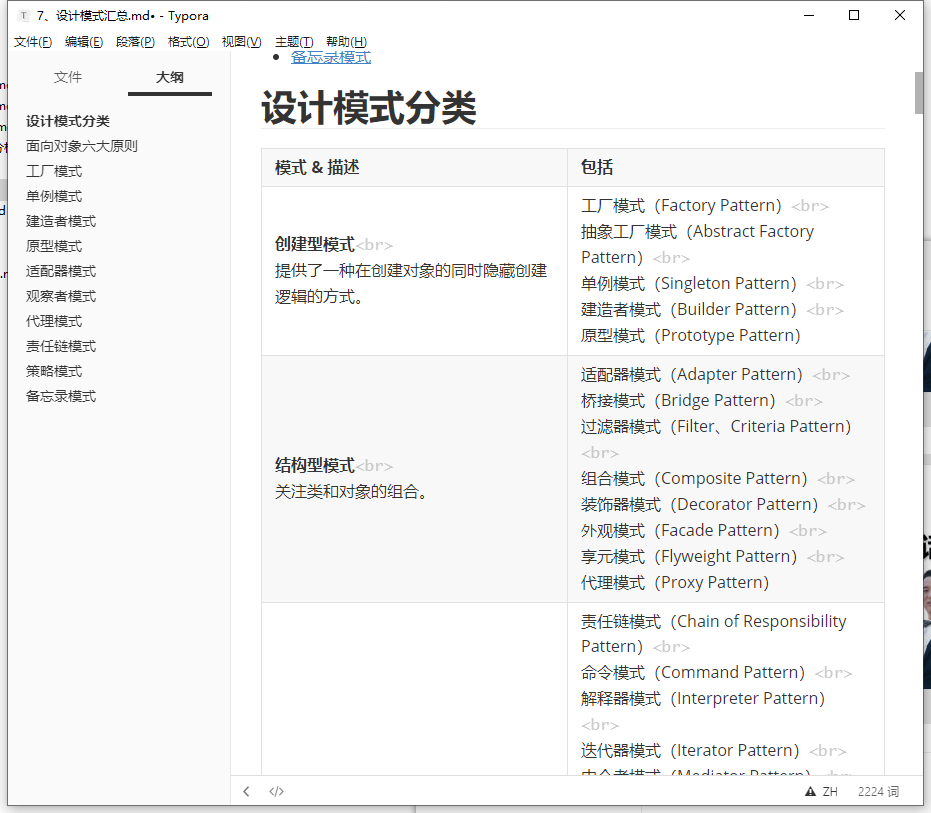
Task: Click 享元模式 (Flyweight Pattern) in the table
Action: tap(689, 556)
